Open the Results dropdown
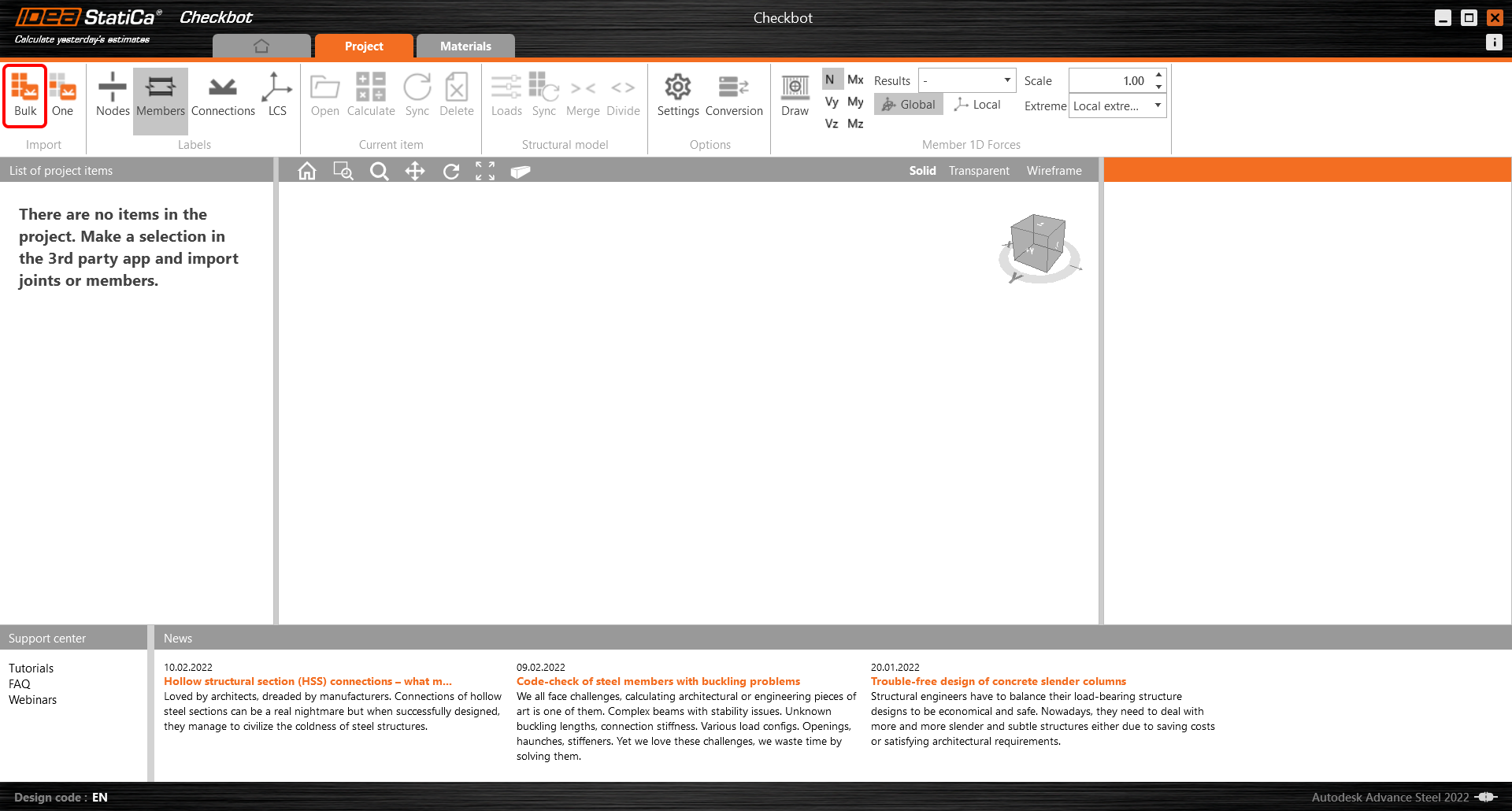The image size is (1512, 811). point(967,80)
